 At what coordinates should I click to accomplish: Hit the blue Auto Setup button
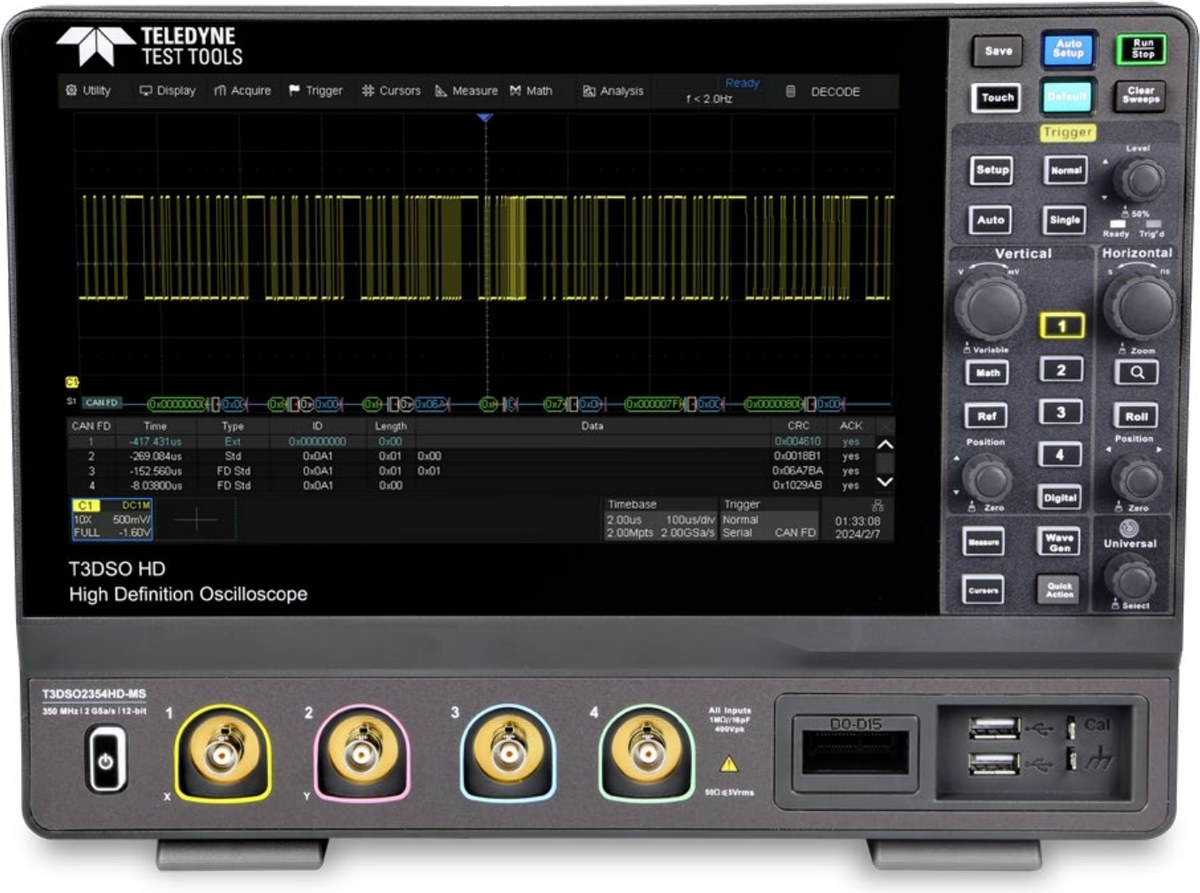(x=1068, y=49)
